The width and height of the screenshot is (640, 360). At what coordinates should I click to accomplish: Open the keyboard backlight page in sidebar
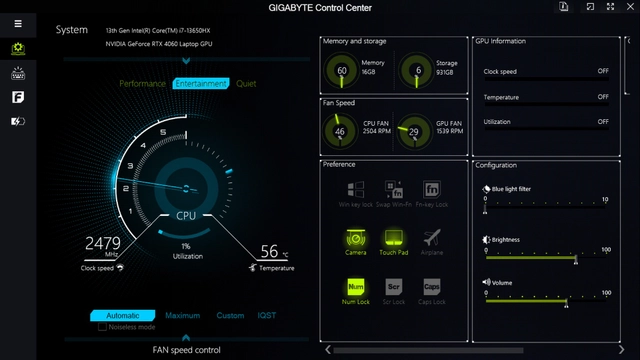click(x=18, y=73)
